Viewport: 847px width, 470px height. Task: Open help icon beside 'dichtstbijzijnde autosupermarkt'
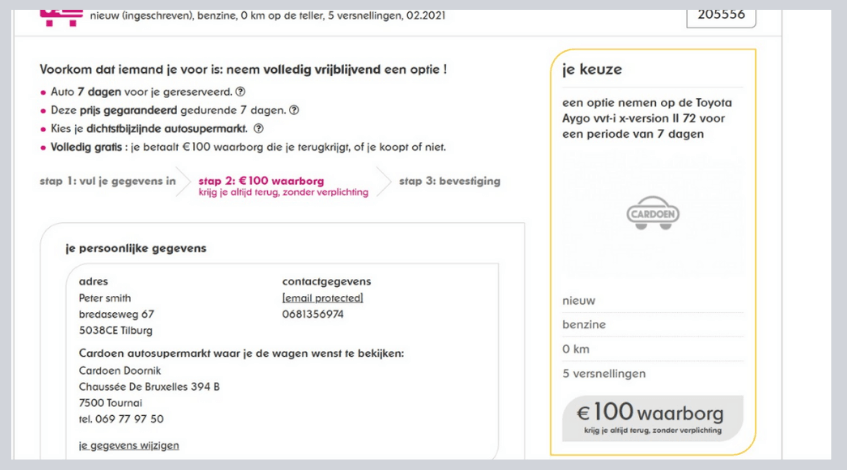point(259,129)
